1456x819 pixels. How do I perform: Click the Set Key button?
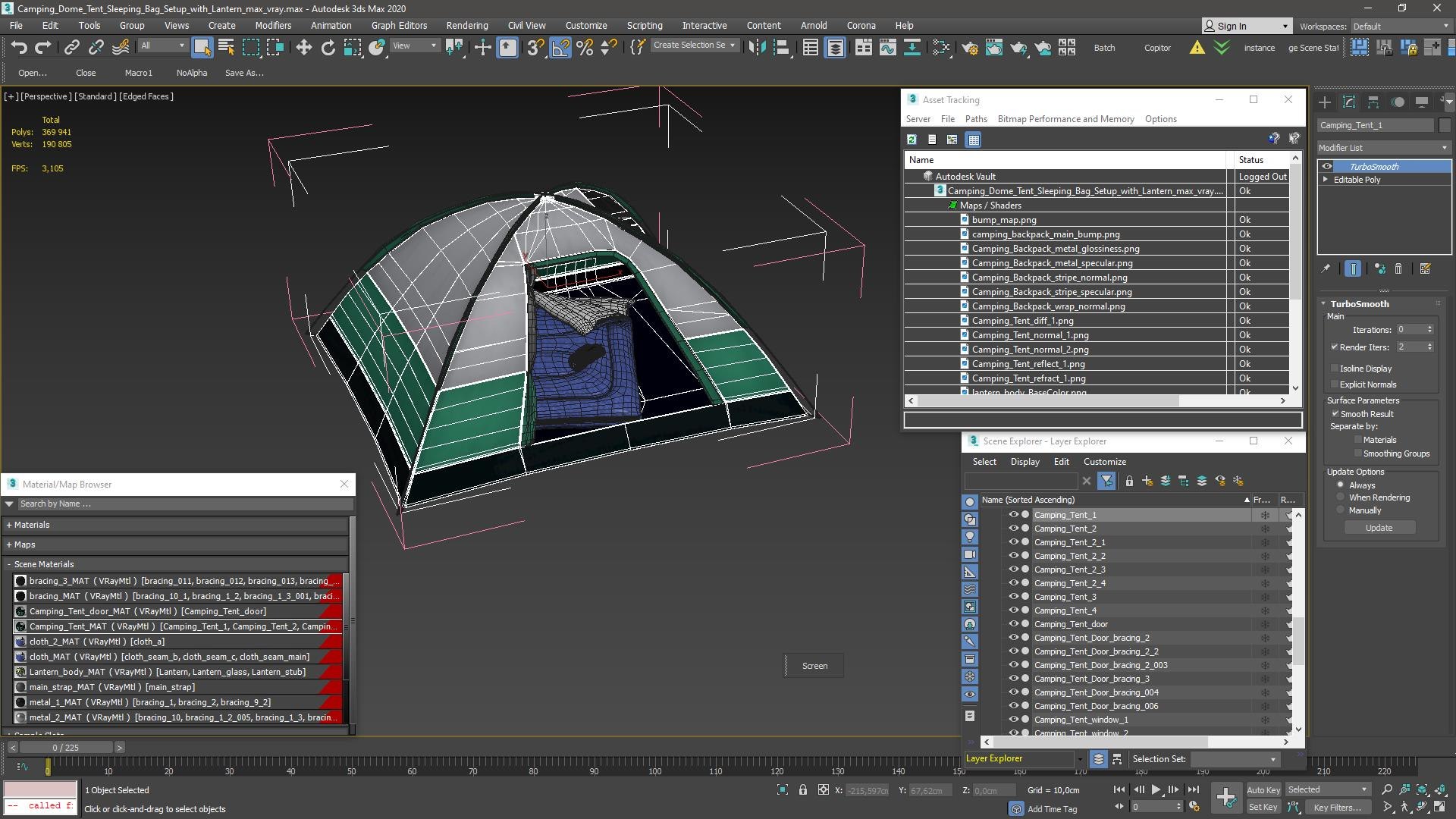click(1263, 808)
